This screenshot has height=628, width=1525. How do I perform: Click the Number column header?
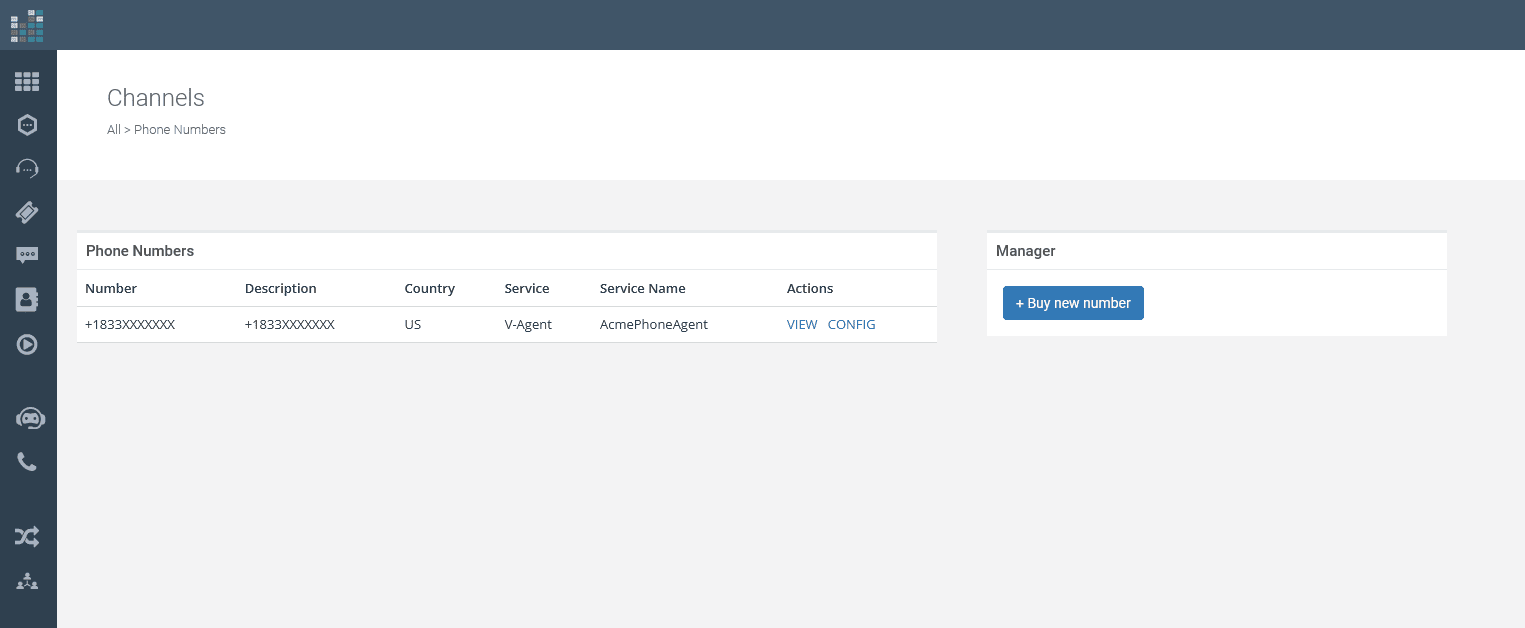click(x=111, y=288)
